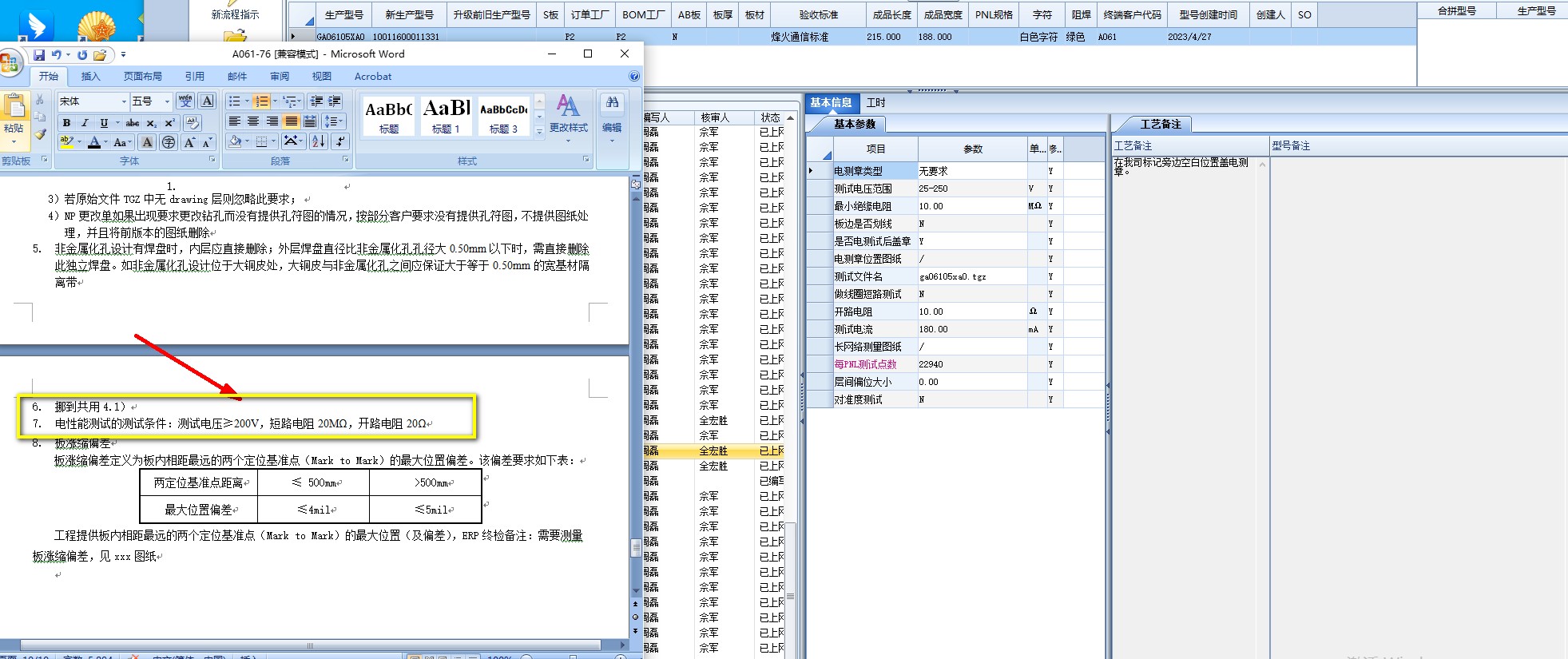Select the 工艺备注 panel tab
Image resolution: width=1568 pixels, height=659 pixels.
tap(1160, 124)
